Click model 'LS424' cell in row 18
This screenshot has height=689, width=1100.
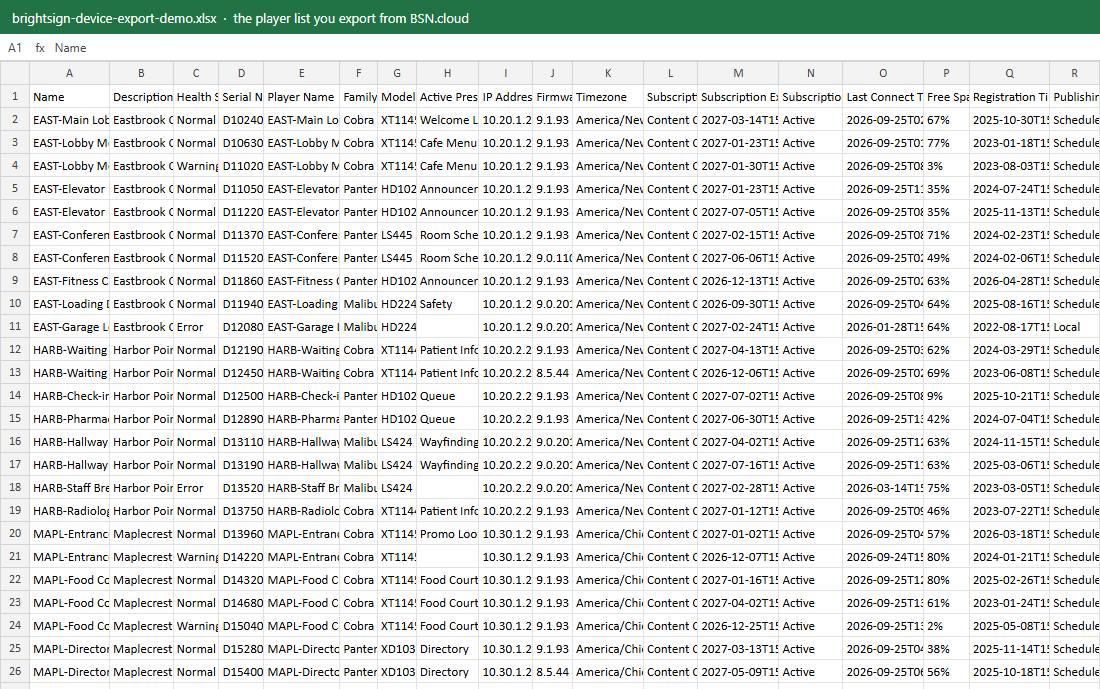pos(397,488)
